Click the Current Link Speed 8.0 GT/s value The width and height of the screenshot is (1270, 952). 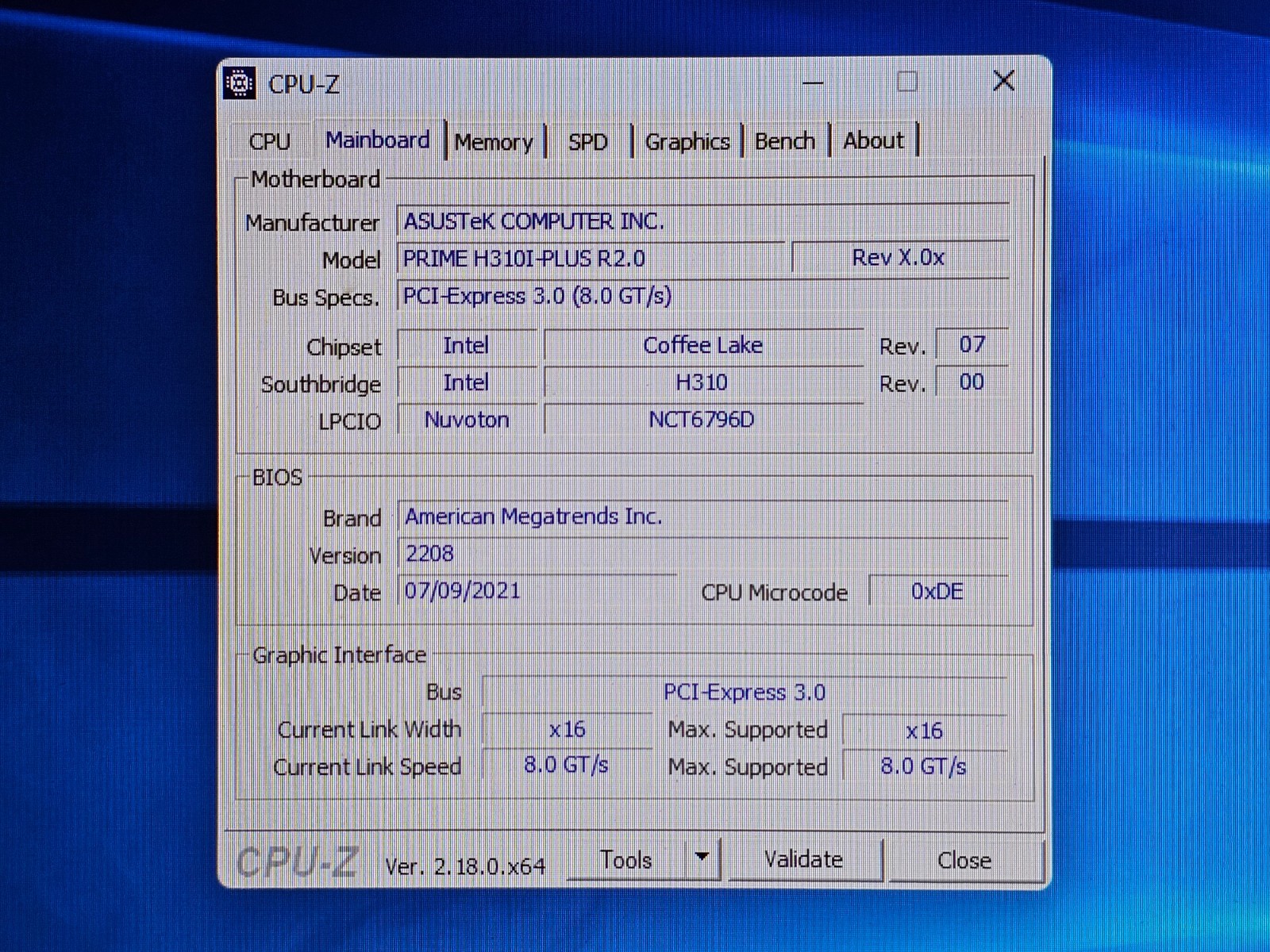567,766
